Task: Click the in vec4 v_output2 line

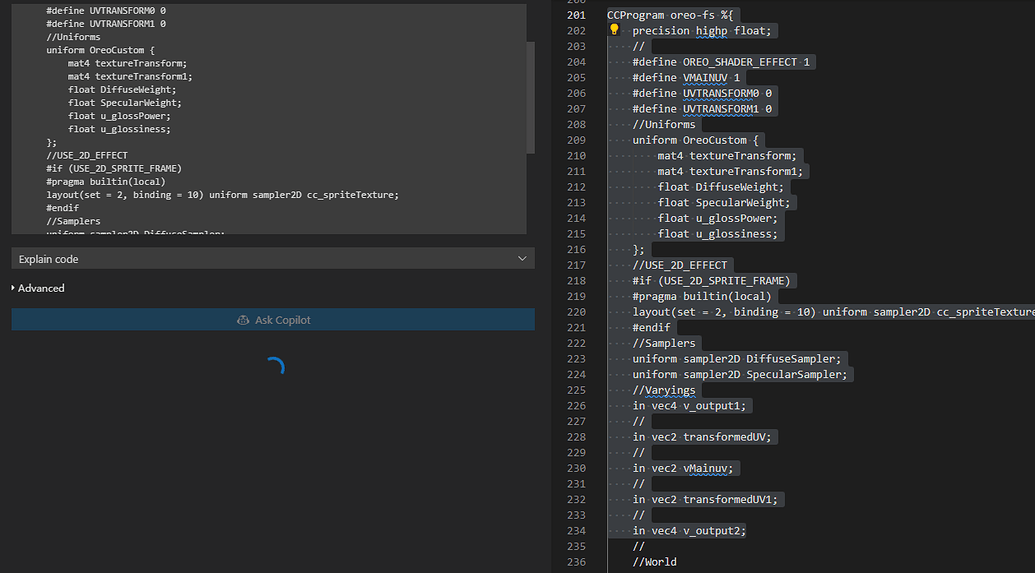Action: click(x=689, y=530)
